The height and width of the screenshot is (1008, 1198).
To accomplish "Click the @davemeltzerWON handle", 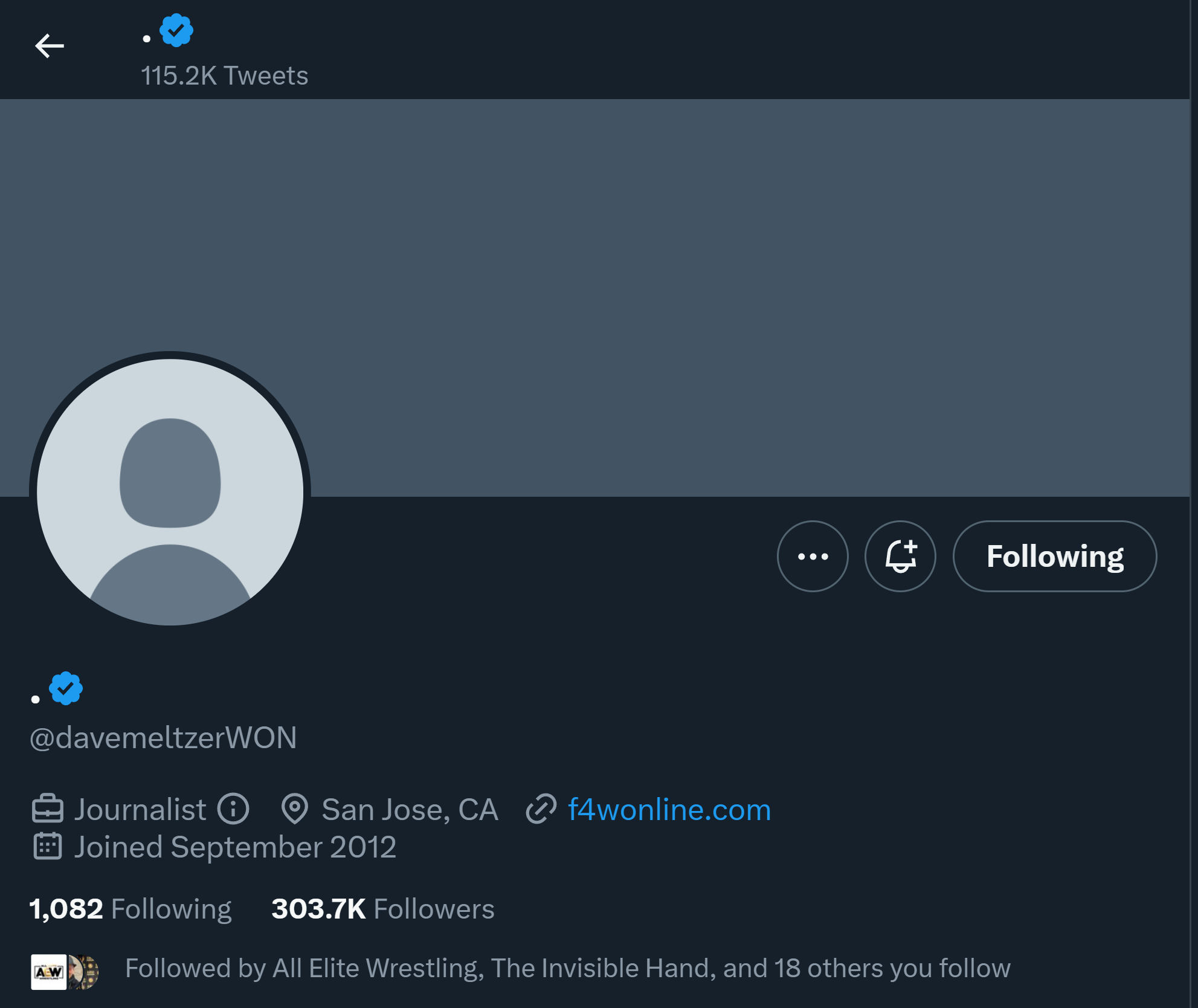I will [x=163, y=737].
